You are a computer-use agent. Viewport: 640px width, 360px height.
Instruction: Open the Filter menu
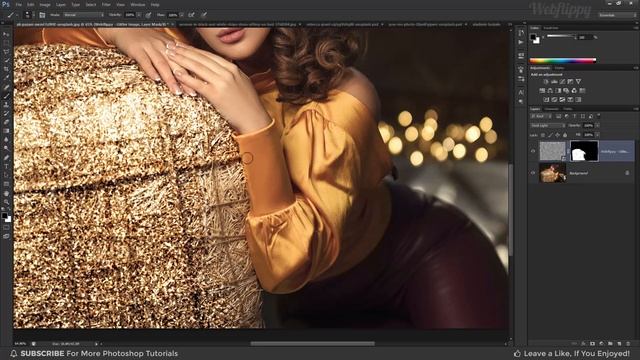106,4
